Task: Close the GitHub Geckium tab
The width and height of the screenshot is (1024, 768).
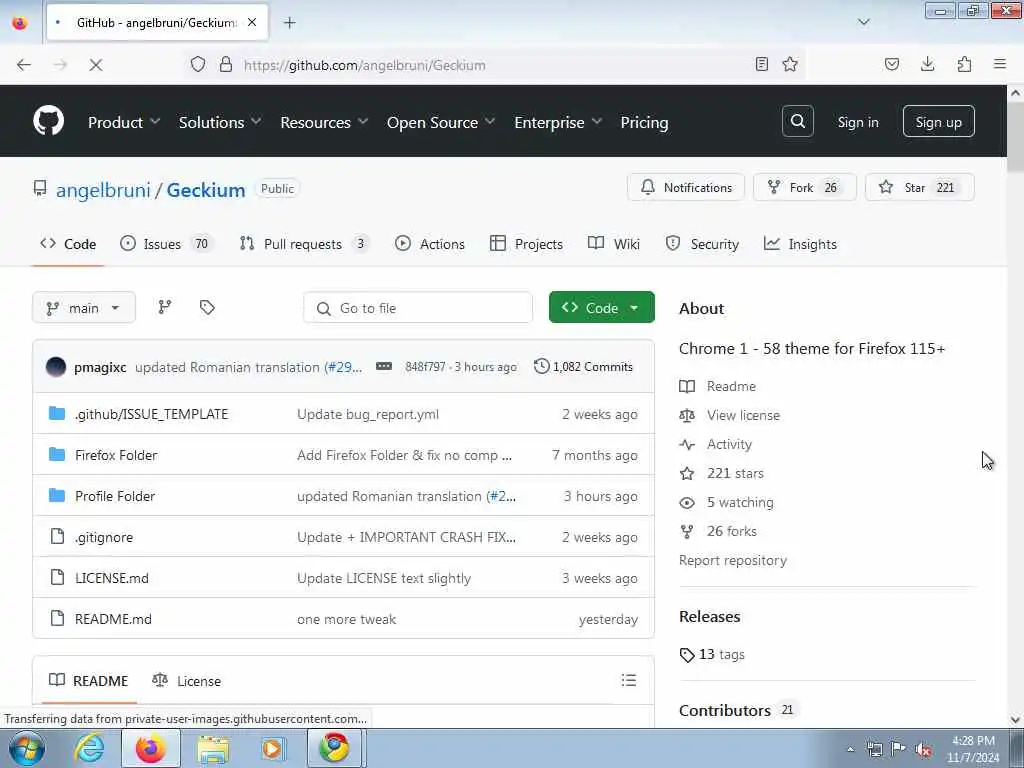Action: tap(252, 22)
